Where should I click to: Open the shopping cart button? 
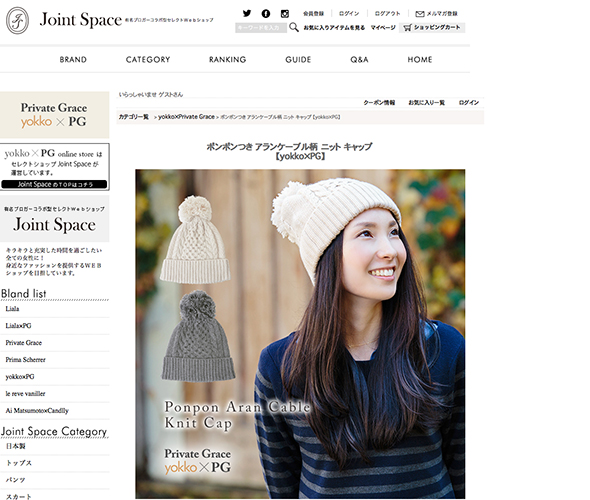tap(432, 27)
